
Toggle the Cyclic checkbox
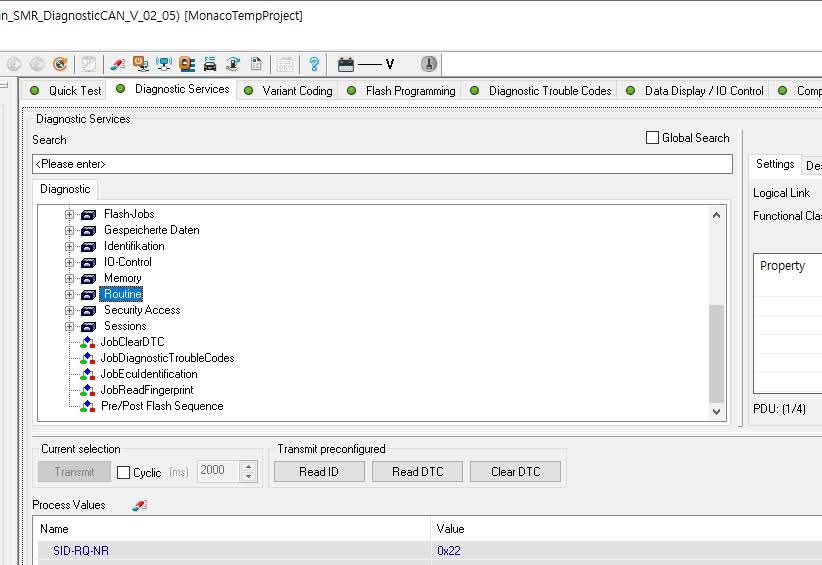pos(123,473)
